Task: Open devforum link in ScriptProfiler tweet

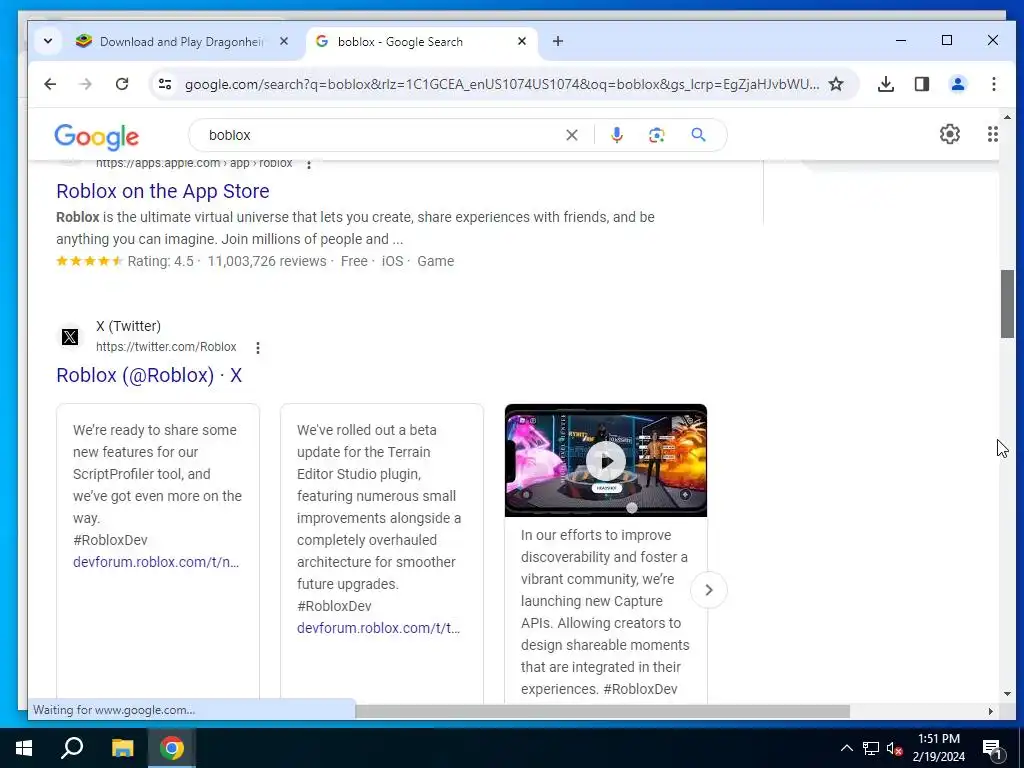Action: 156,562
